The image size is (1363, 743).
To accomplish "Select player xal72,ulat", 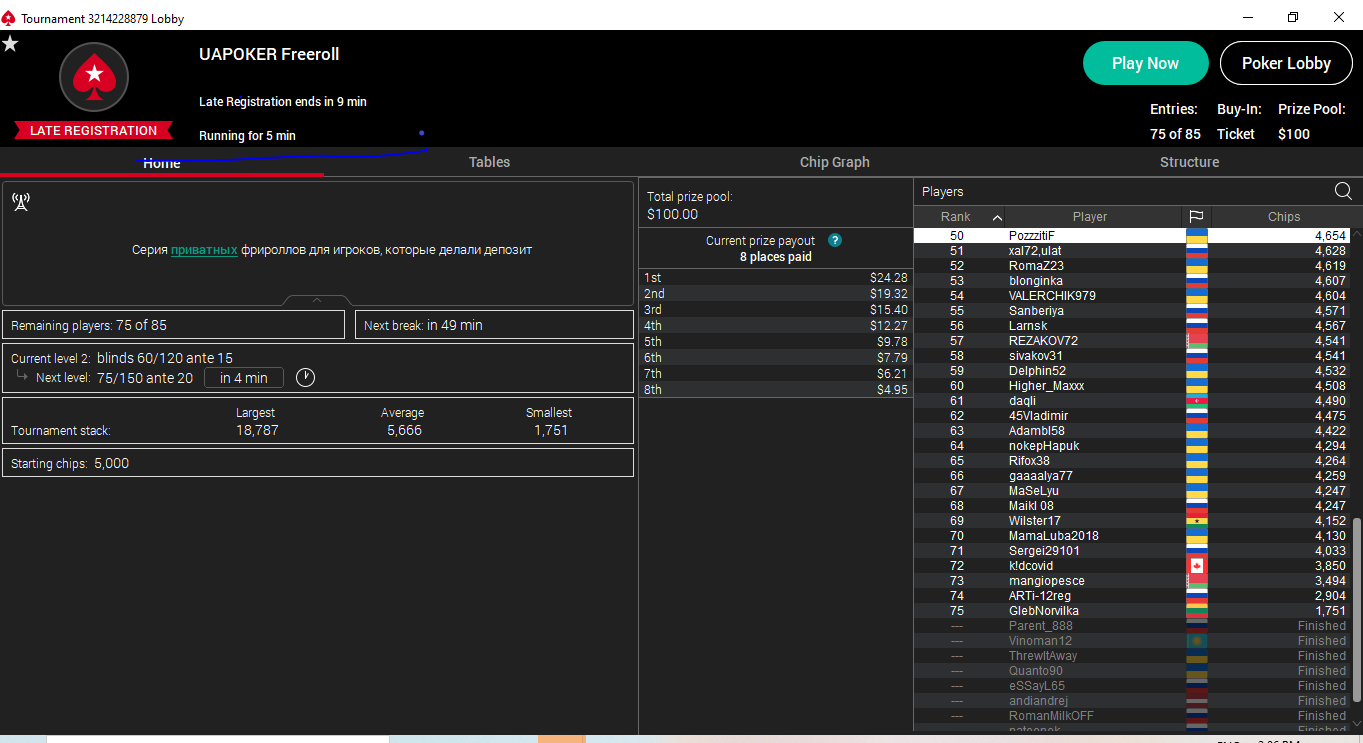I will (1131, 251).
